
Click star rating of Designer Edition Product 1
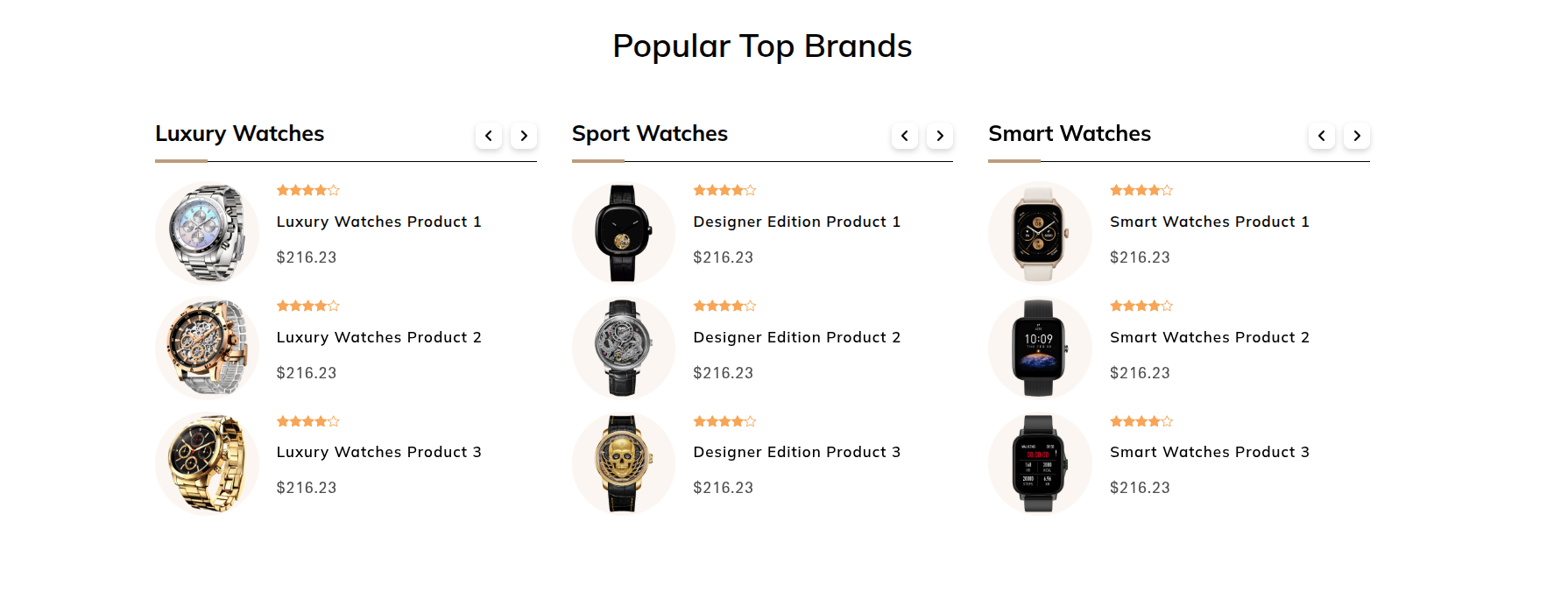(x=724, y=190)
